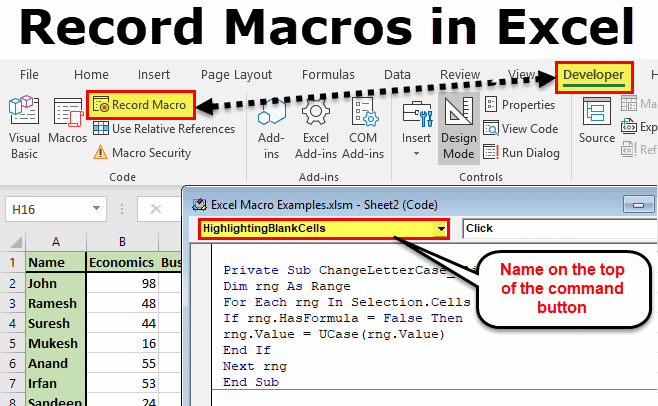Click the 'End If' code line
This screenshot has height=406, width=658.
247,351
